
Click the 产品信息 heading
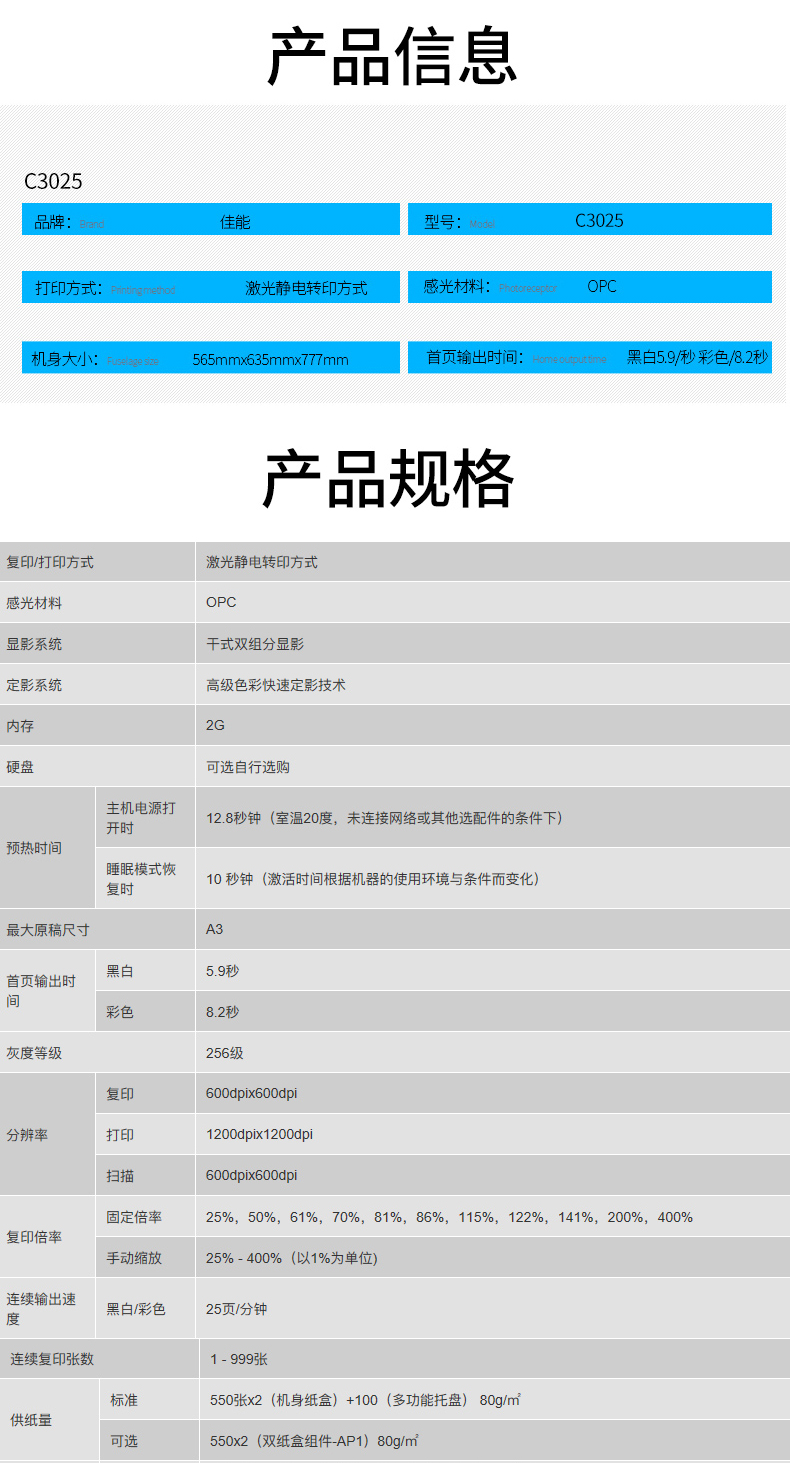tap(392, 57)
